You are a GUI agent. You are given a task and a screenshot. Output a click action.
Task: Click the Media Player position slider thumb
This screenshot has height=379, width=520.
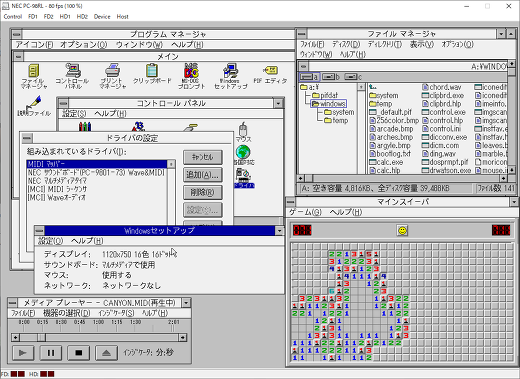pos(41,337)
